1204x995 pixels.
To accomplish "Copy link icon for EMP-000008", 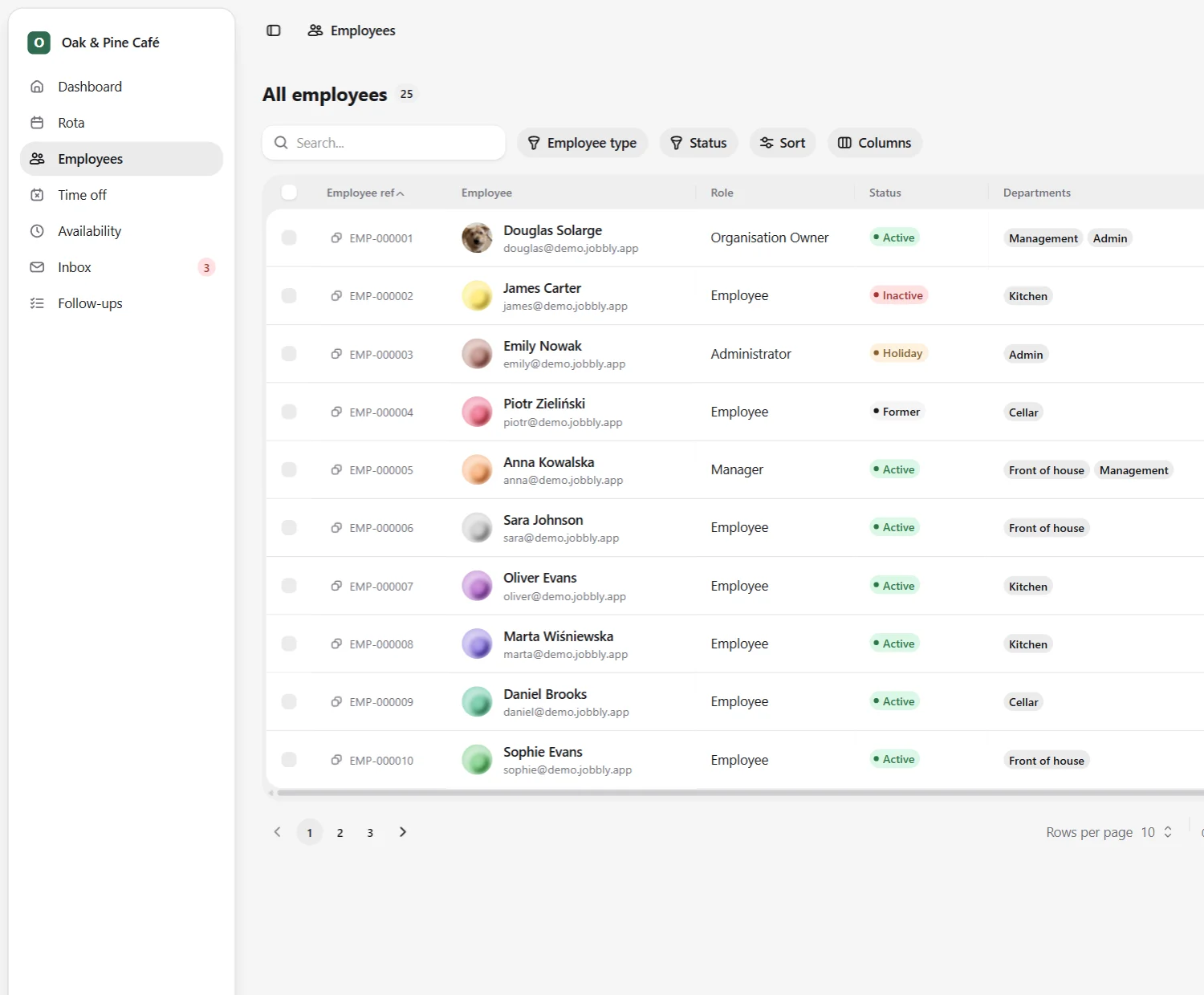I will point(336,644).
